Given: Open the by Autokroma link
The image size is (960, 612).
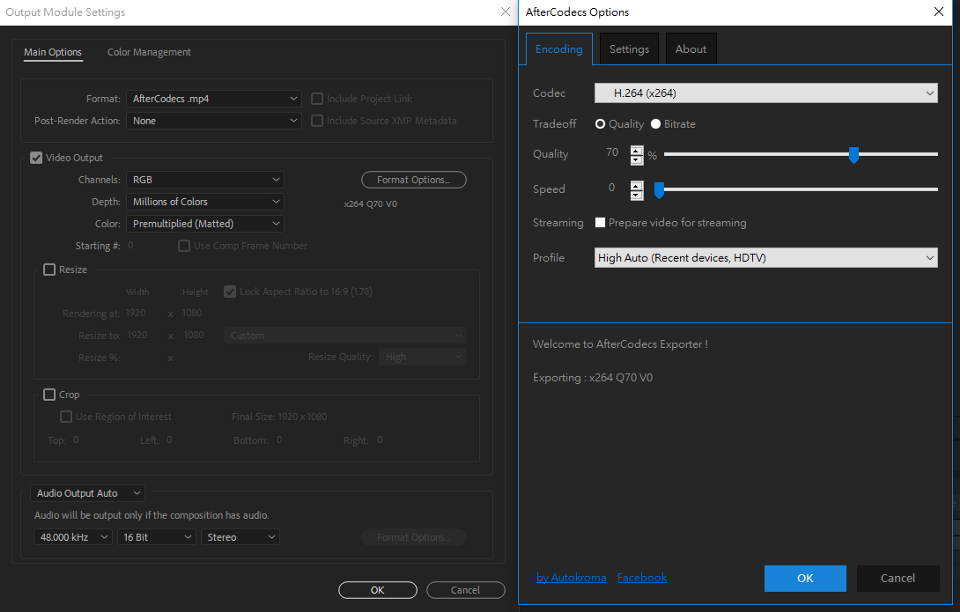Looking at the screenshot, I should click(571, 578).
